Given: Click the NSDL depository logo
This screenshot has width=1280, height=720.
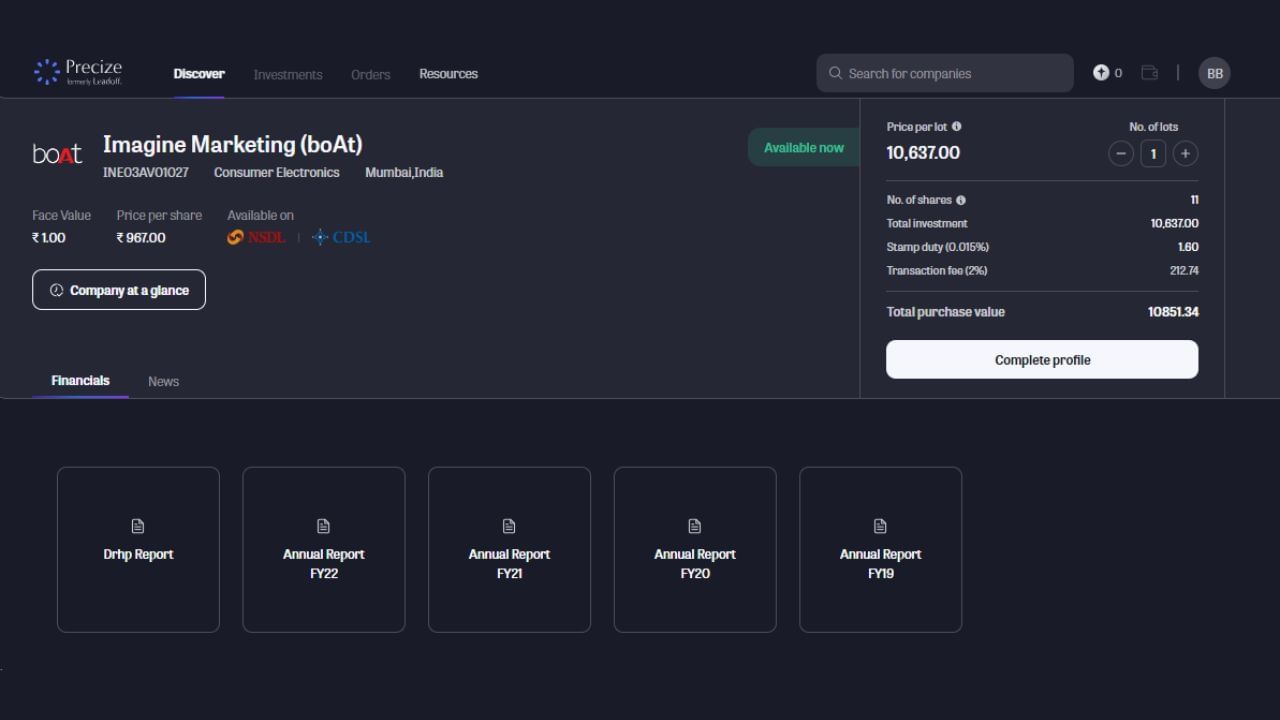Looking at the screenshot, I should [x=256, y=237].
